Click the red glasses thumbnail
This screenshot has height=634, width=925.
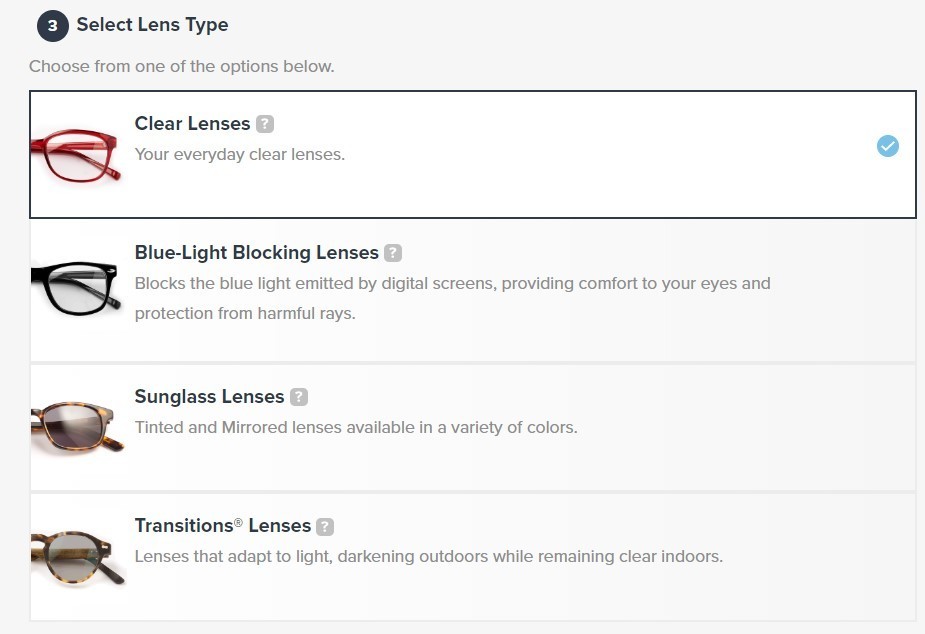coord(76,155)
